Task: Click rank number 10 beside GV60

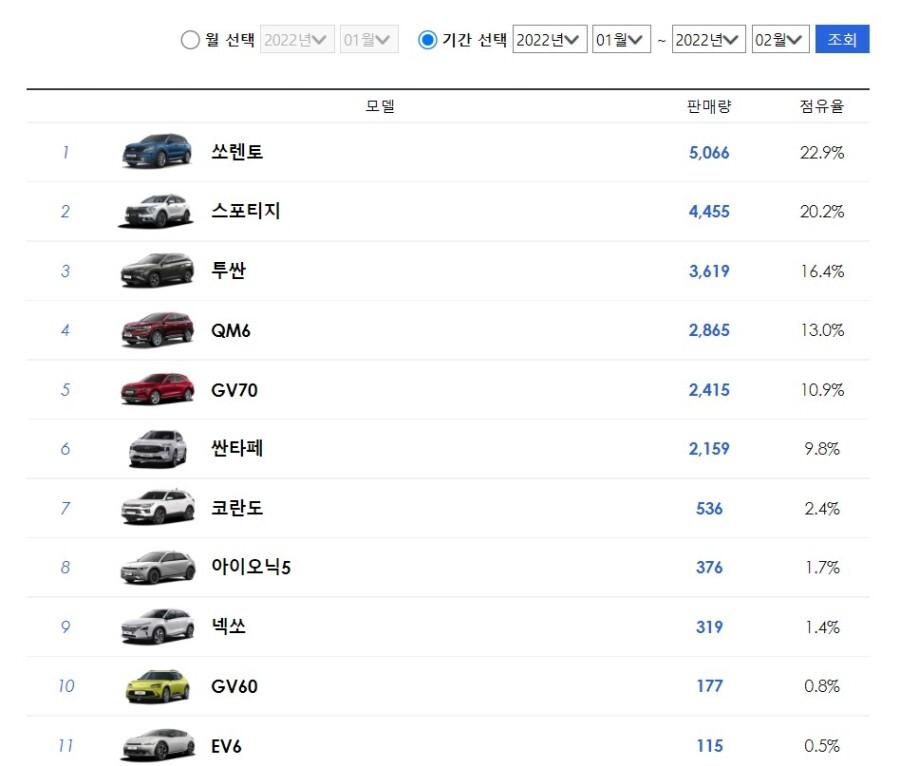Action: coord(66,686)
